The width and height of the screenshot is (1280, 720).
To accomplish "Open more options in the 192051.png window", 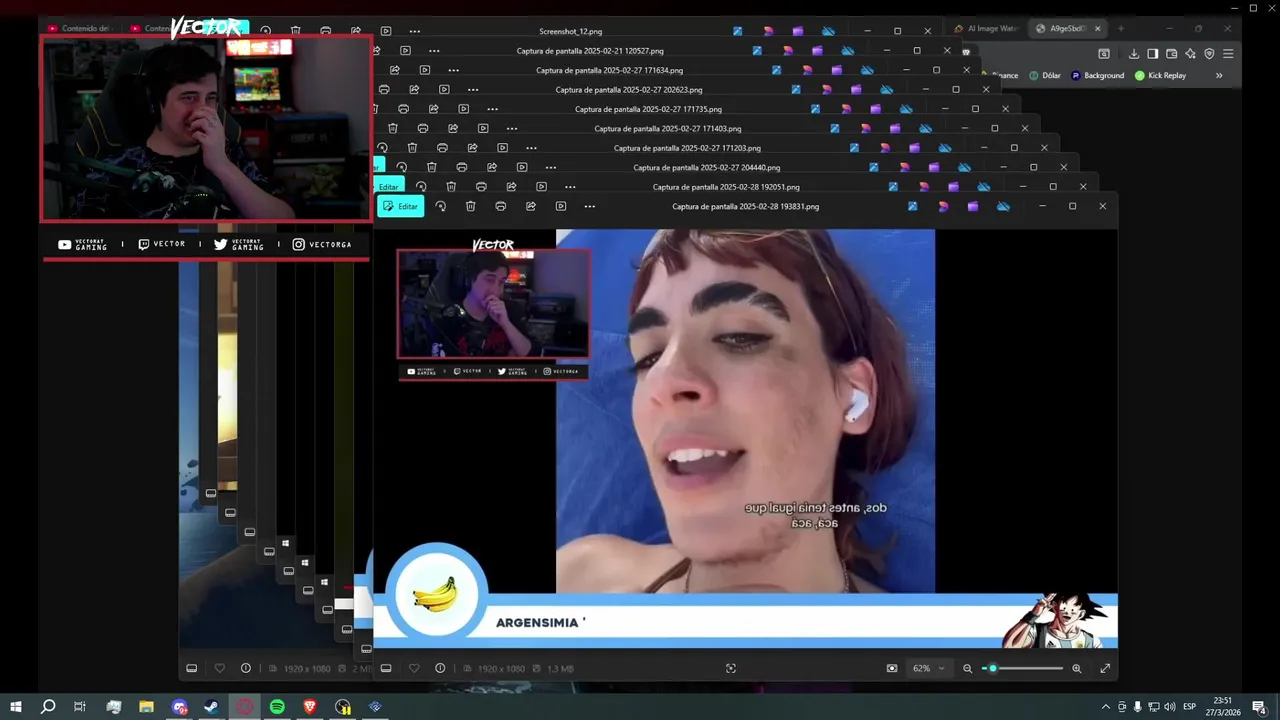I will (570, 187).
